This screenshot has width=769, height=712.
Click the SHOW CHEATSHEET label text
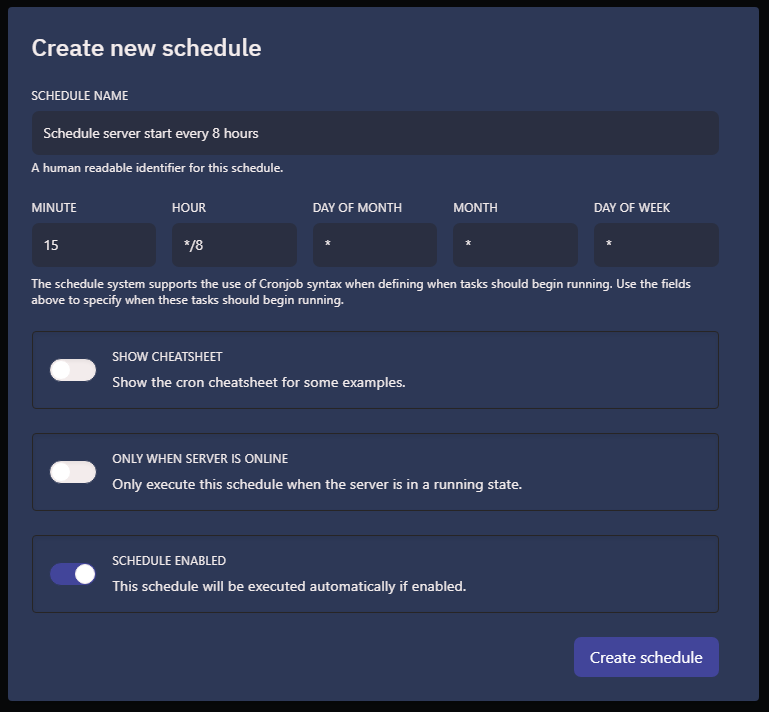click(x=167, y=357)
